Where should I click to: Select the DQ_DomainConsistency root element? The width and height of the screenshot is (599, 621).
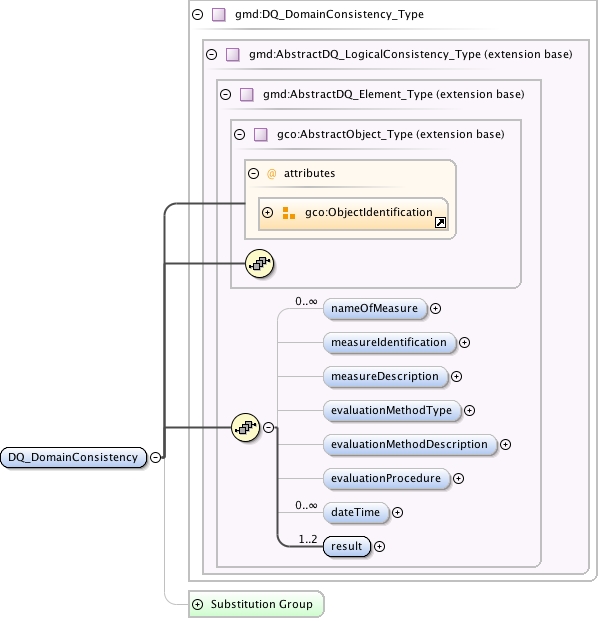[74, 457]
